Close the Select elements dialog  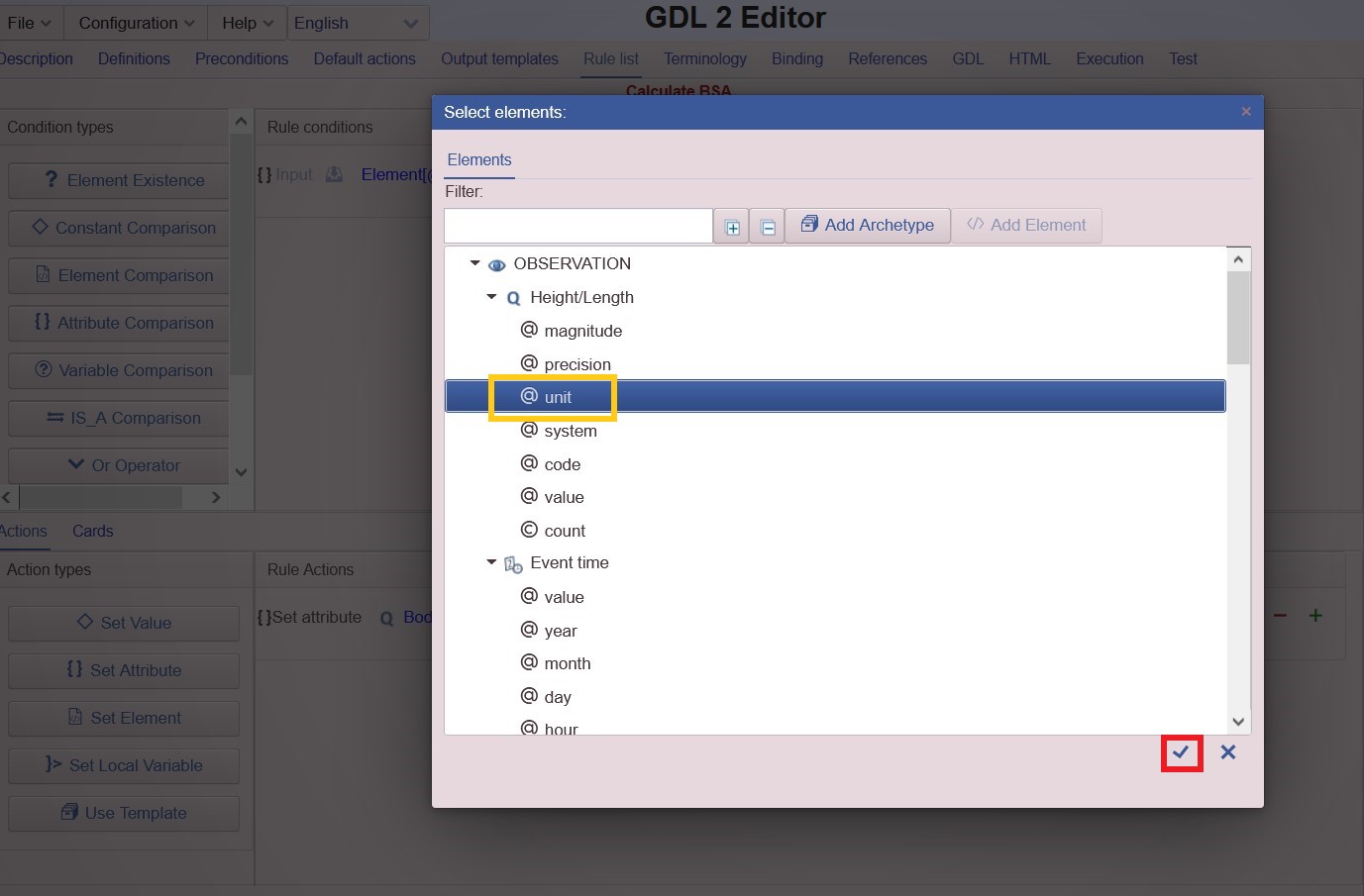coord(1246,112)
